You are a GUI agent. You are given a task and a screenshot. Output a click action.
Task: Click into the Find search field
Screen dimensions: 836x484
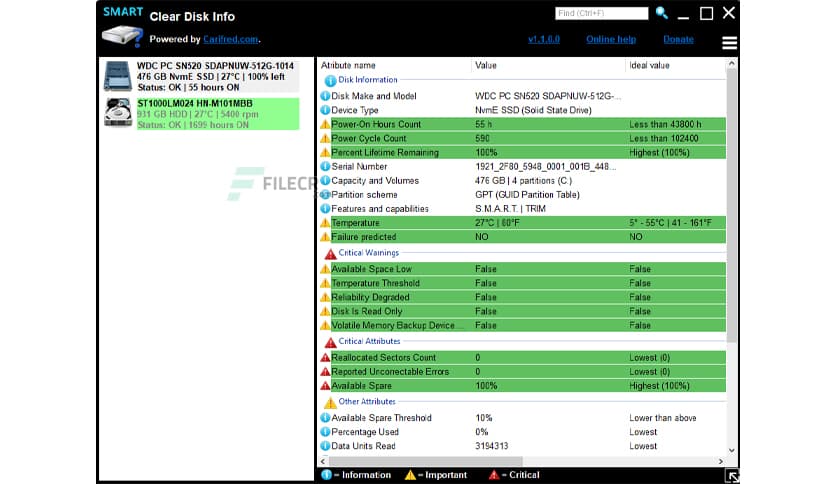(x=601, y=13)
